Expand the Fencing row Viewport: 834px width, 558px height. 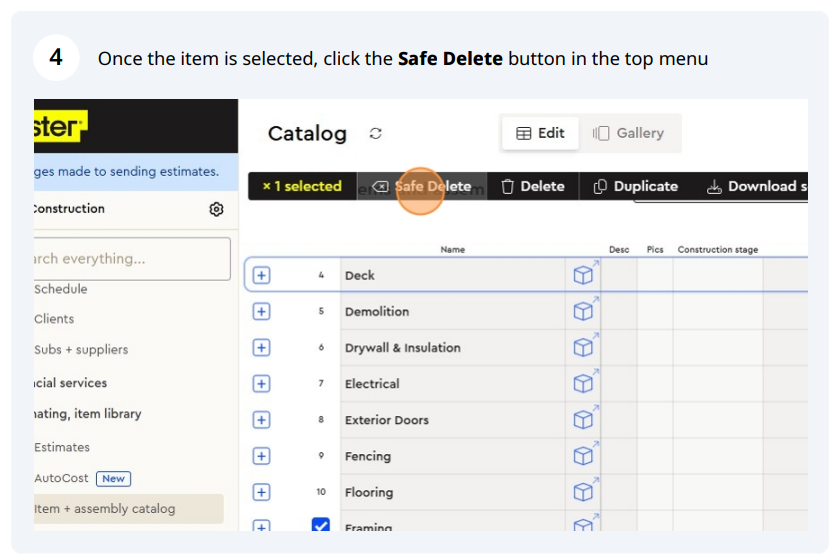tap(261, 456)
